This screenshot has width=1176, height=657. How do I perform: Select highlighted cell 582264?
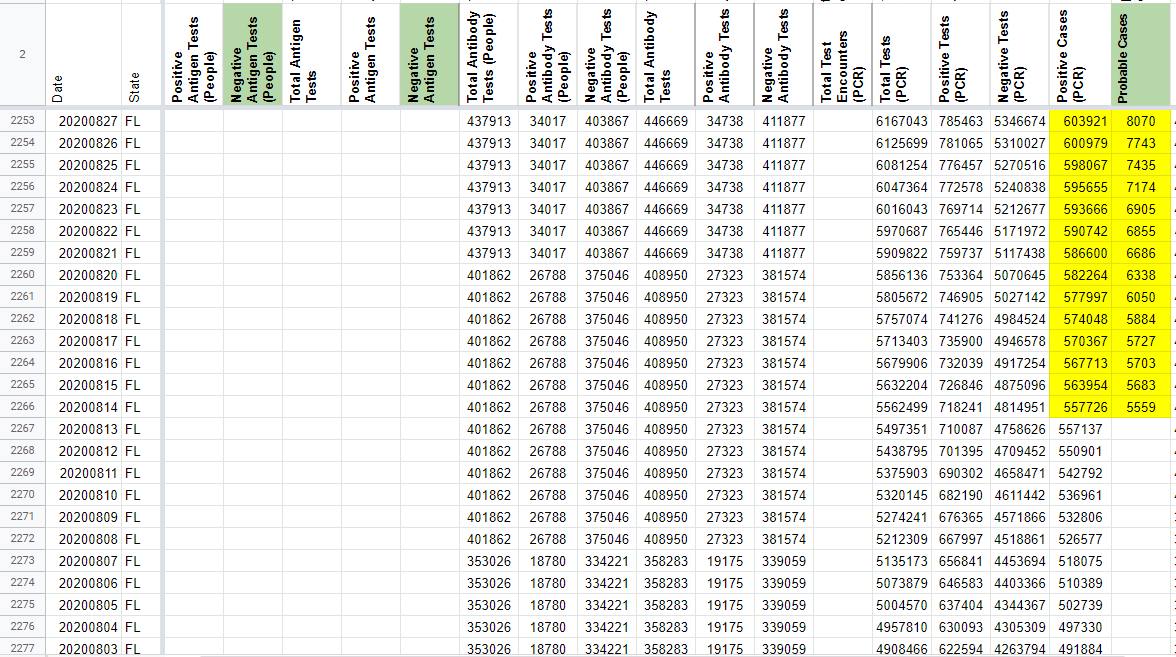pyautogui.click(x=1081, y=274)
